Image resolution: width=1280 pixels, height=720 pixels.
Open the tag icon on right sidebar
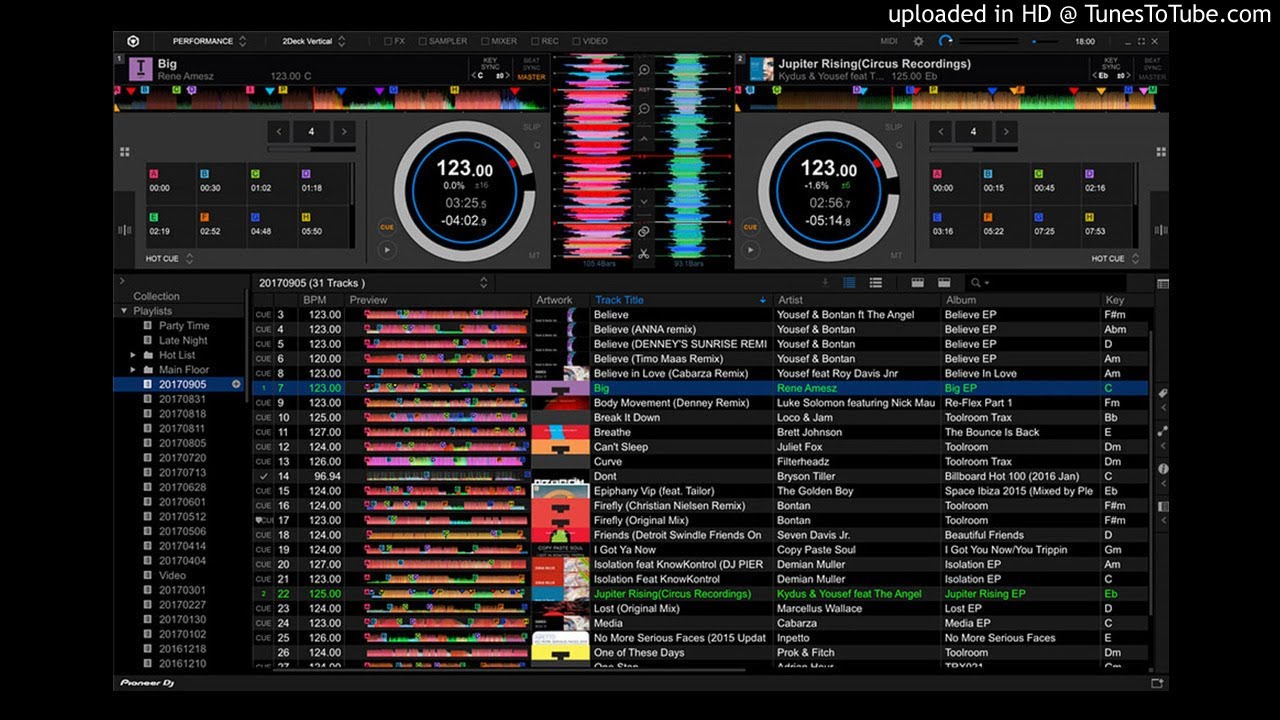click(x=1162, y=394)
